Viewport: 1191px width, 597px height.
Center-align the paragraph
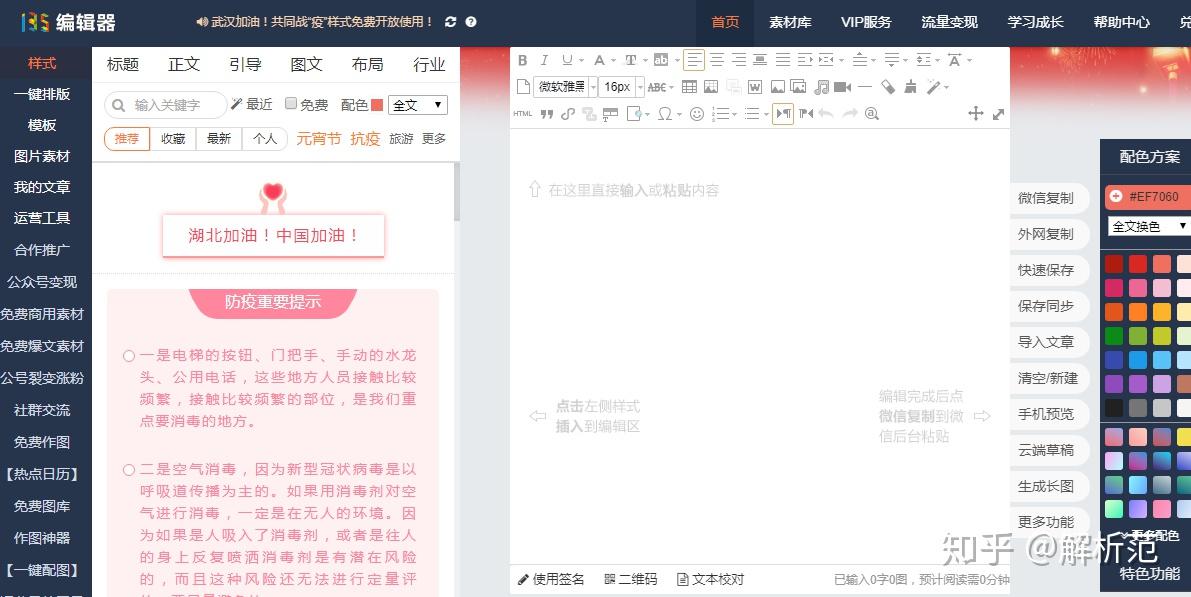[717, 60]
